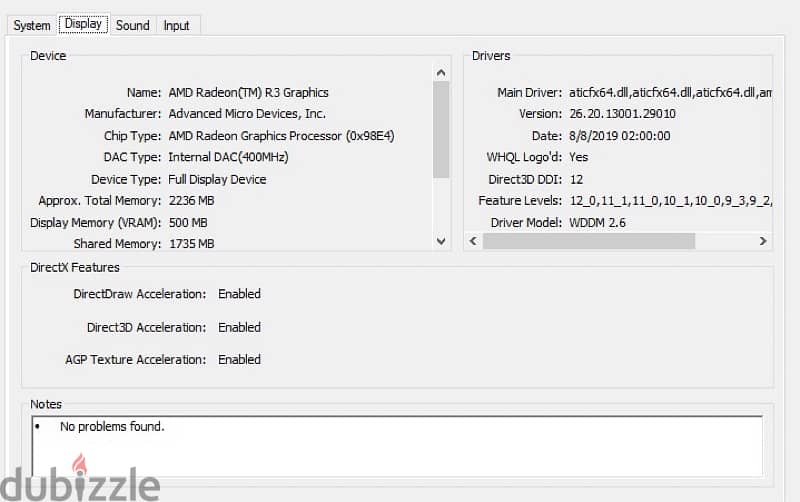
Task: Click the 'Display Memory (VRAM):' label
Action: (95, 223)
